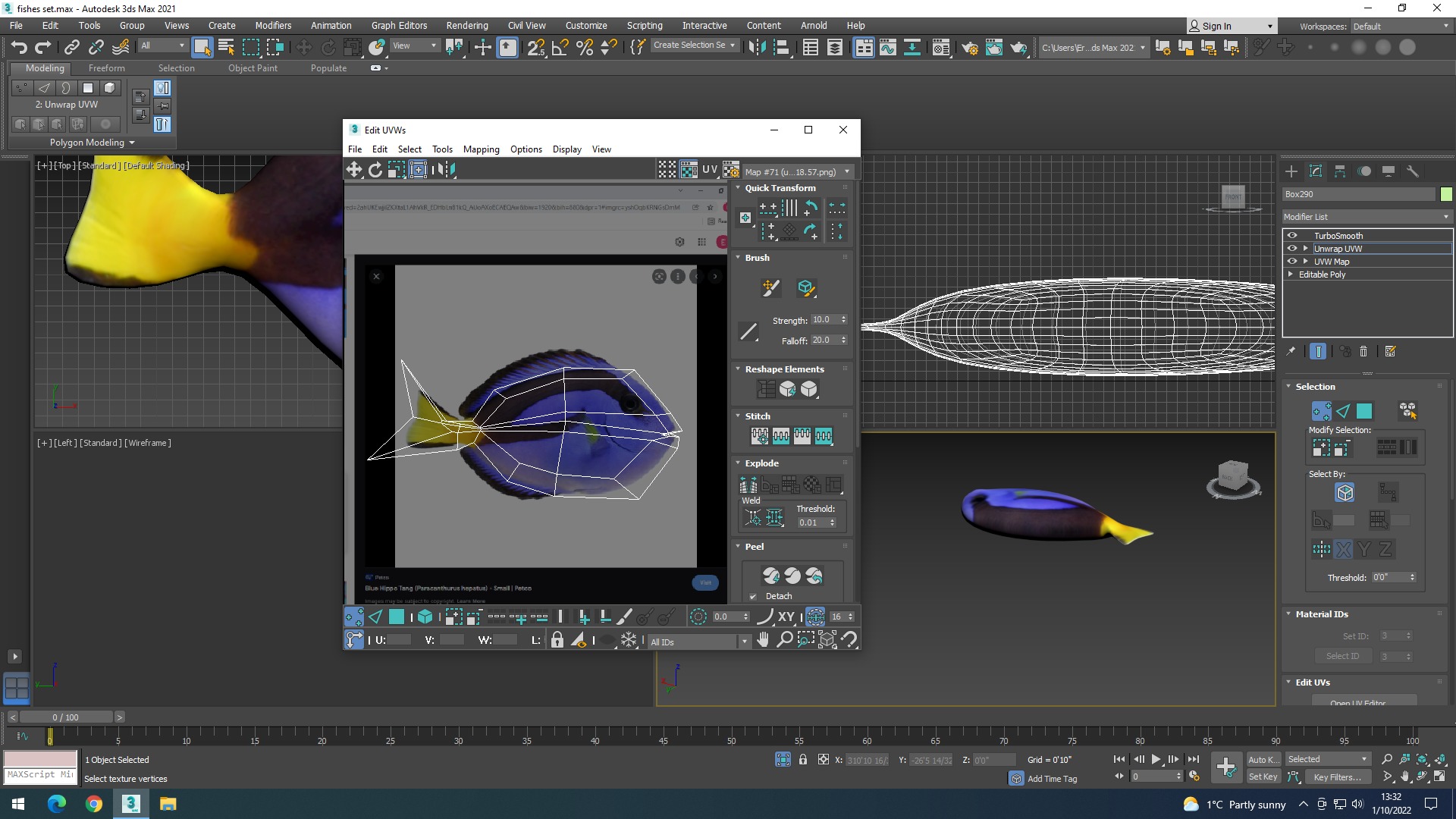This screenshot has height=819, width=1456.
Task: Open the Workspaces Default dropdown
Action: [x=1401, y=27]
